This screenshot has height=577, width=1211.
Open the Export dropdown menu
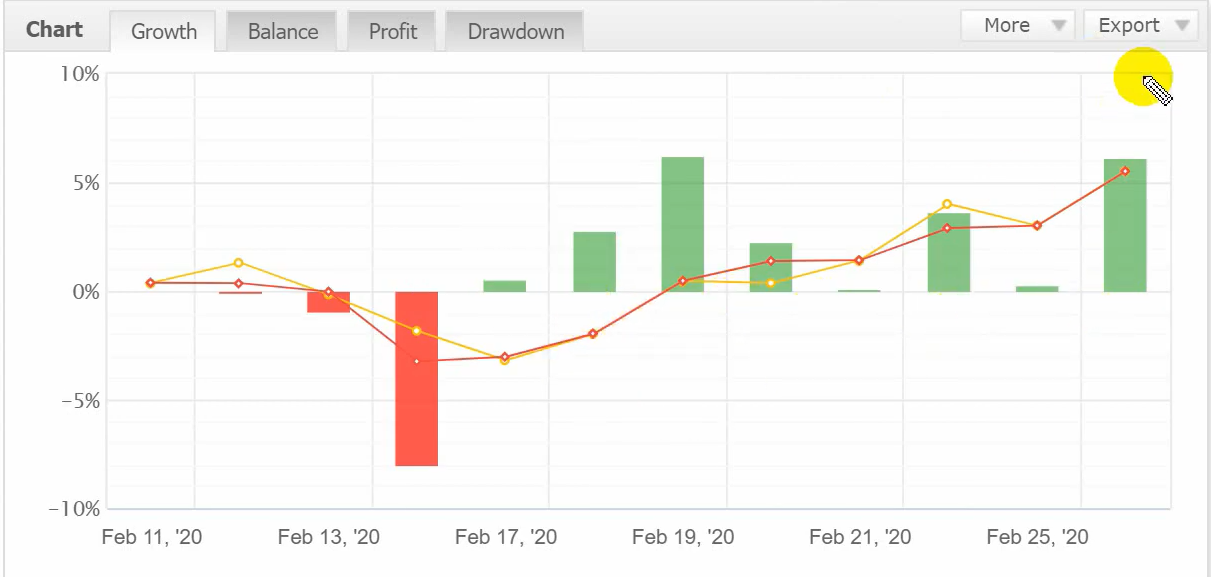[x=1140, y=26]
